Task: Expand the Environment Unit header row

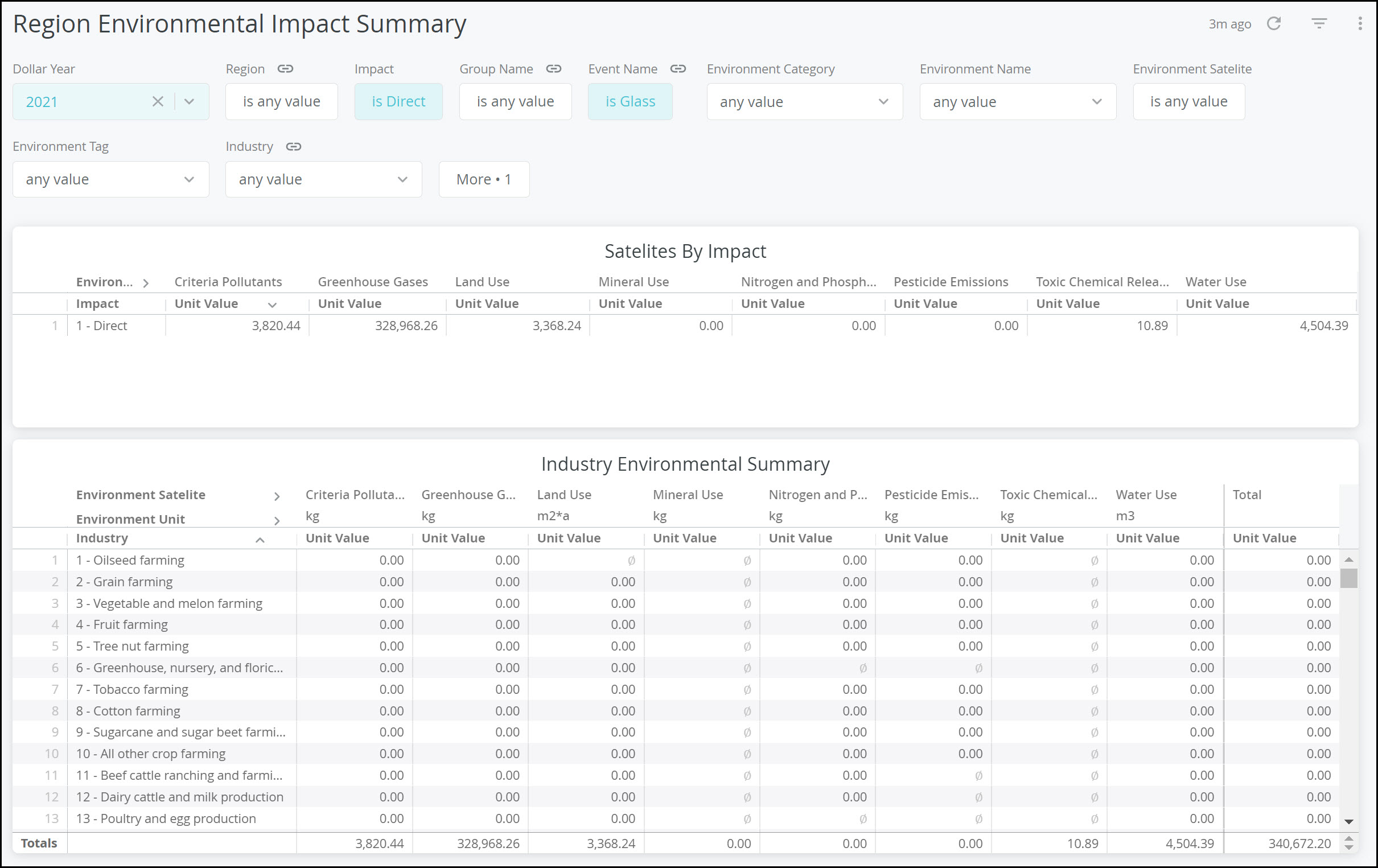Action: pyautogui.click(x=278, y=520)
